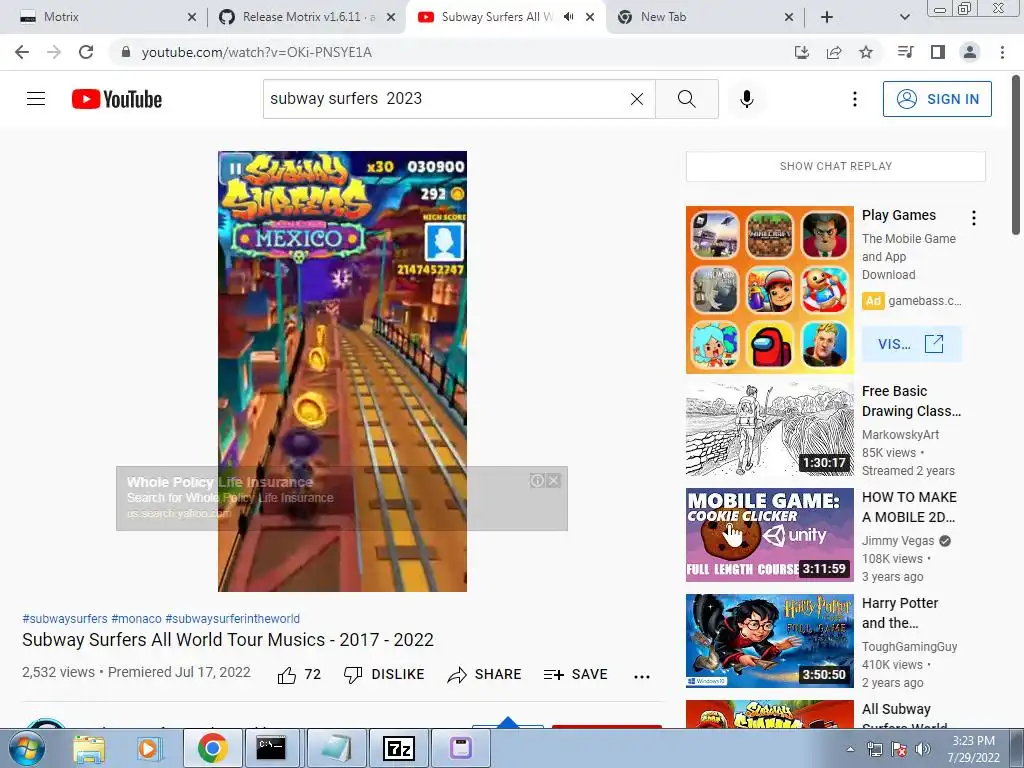Switch to the New Tab tab
This screenshot has width=1024, height=768.
pyautogui.click(x=705, y=17)
